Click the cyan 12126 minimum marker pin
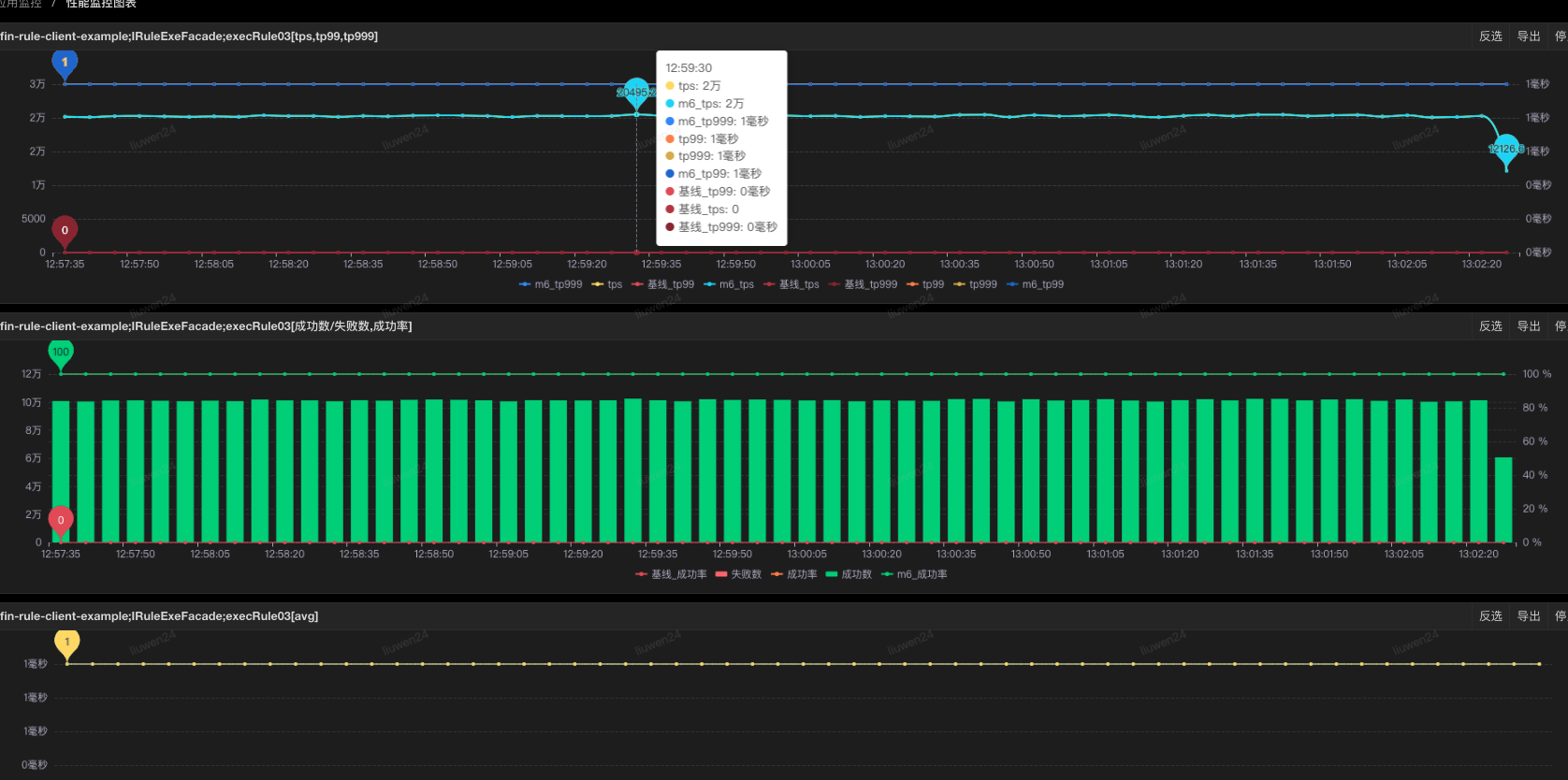 [x=1505, y=149]
